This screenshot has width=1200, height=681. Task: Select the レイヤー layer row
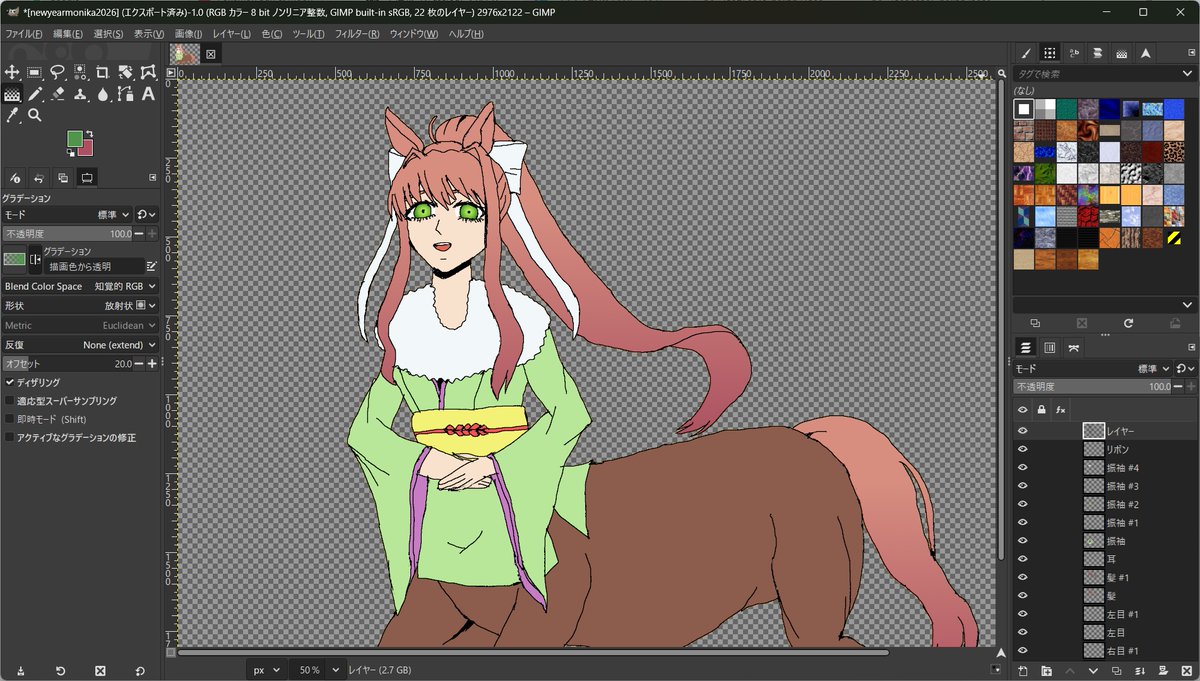[x=1105, y=430]
